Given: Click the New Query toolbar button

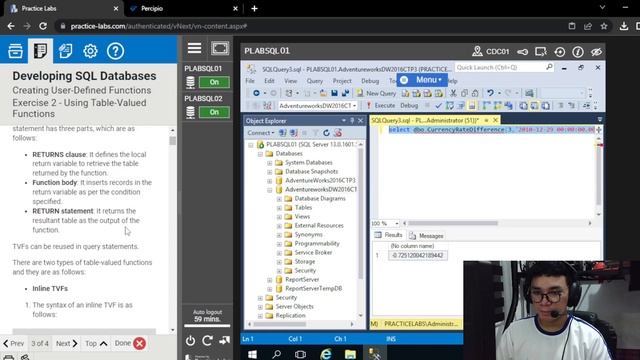Looking at the screenshot, I should point(376,93).
